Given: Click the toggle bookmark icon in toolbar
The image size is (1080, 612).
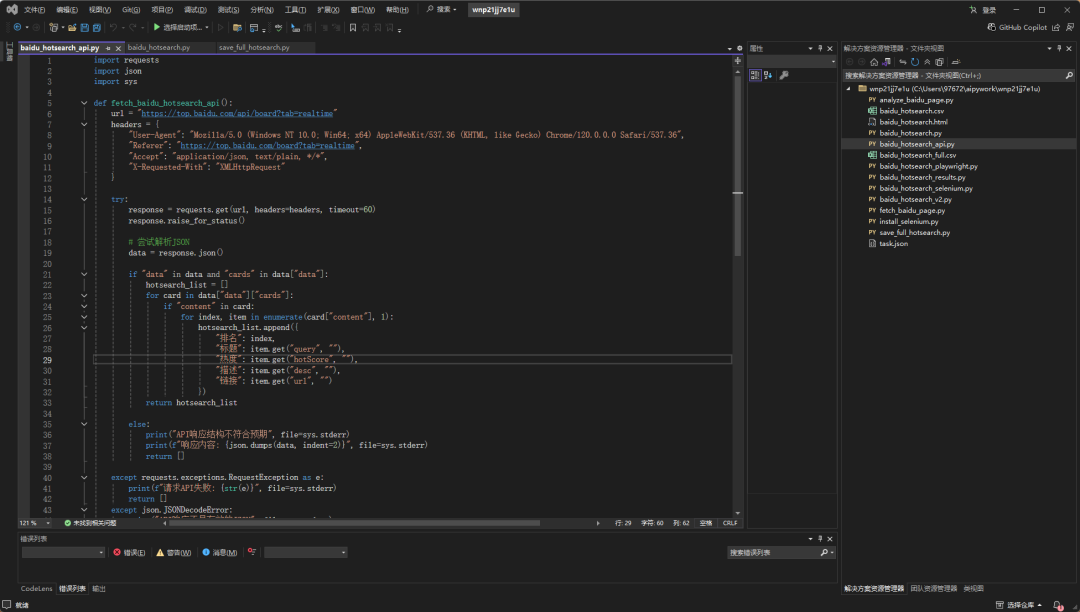Looking at the screenshot, I should click(x=353, y=28).
